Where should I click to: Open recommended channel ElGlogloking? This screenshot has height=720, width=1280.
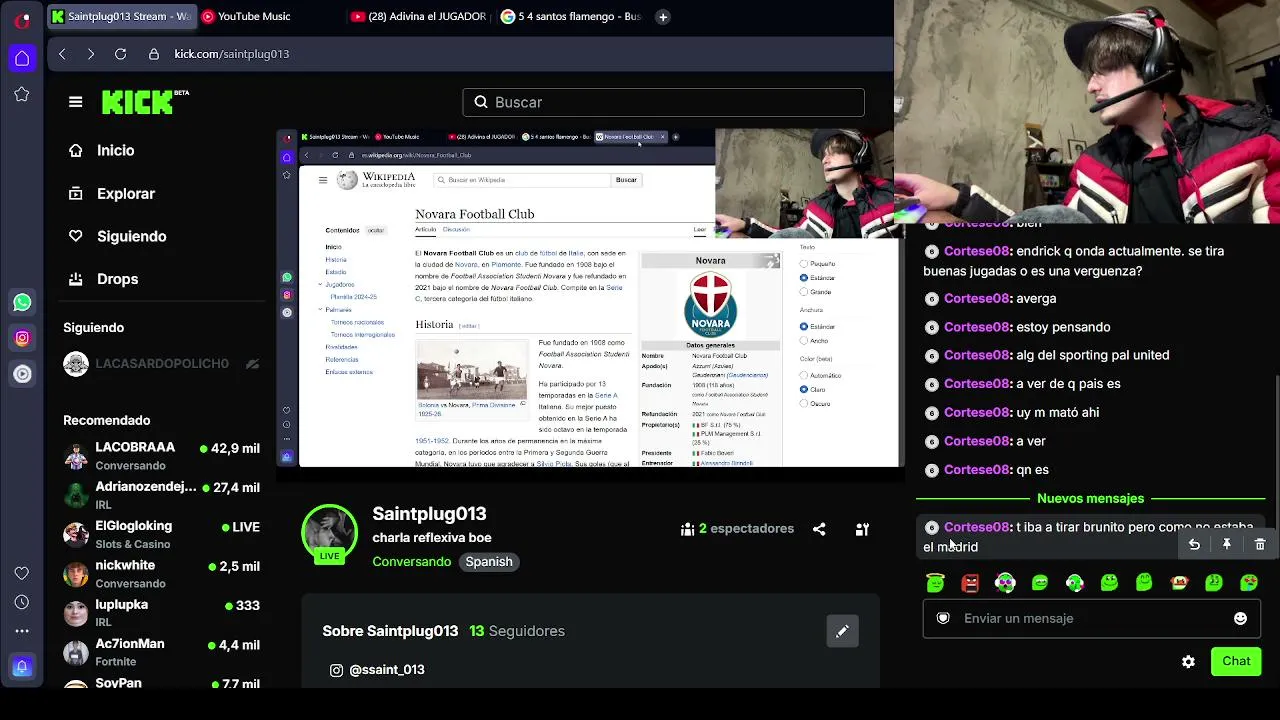161,534
